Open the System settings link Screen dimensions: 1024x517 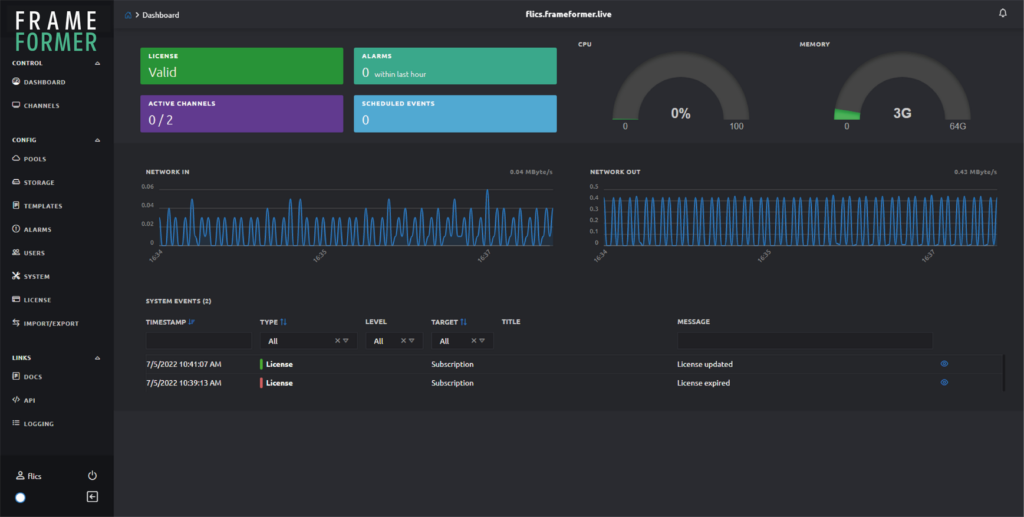31,276
